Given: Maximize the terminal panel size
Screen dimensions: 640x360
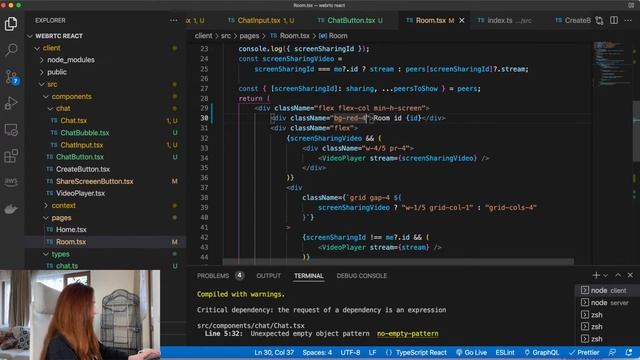Looking at the screenshot, I should point(618,276).
